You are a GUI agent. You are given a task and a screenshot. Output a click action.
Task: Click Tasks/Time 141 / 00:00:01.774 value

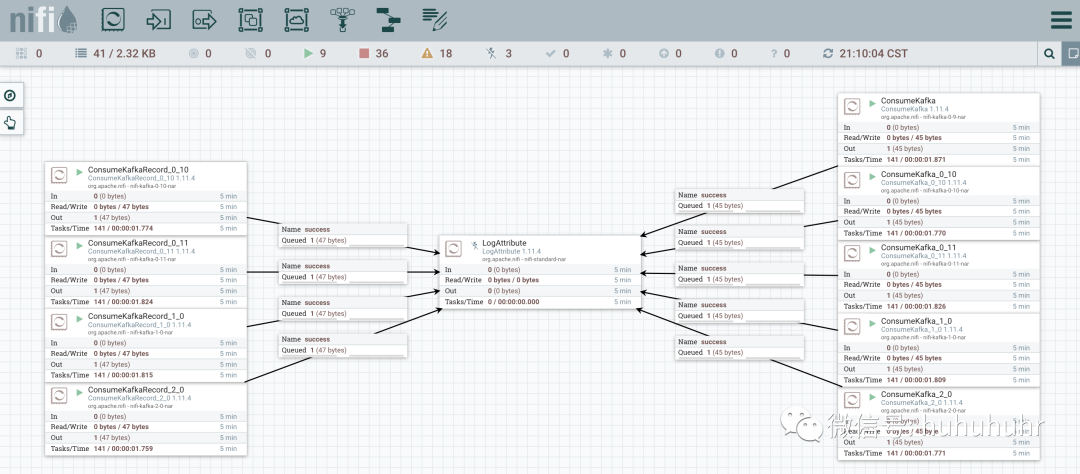click(x=123, y=228)
